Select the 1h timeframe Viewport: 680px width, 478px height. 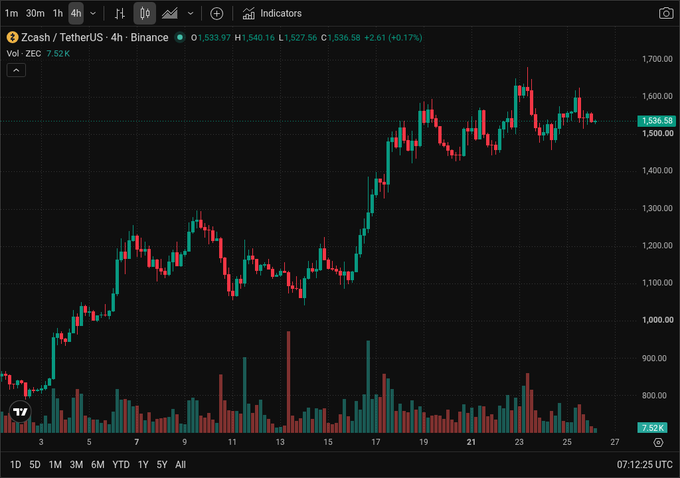57,13
